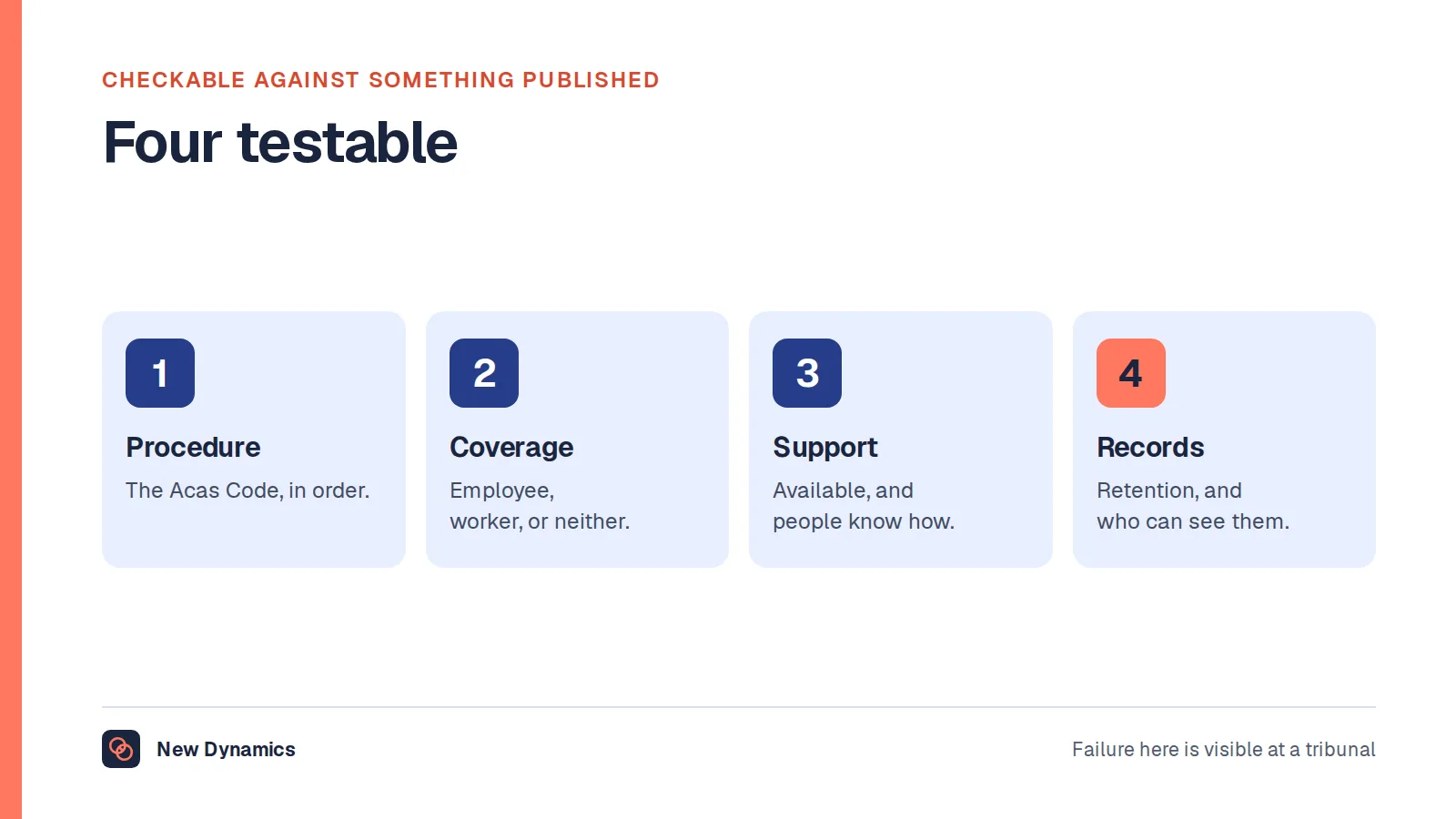The image size is (1456, 819).
Task: Click the New Dynamics brand name
Action: coord(226,750)
